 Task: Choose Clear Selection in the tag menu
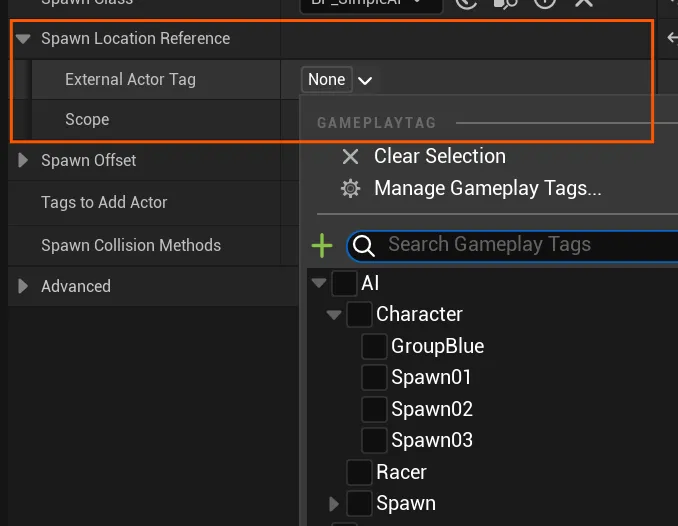(440, 156)
